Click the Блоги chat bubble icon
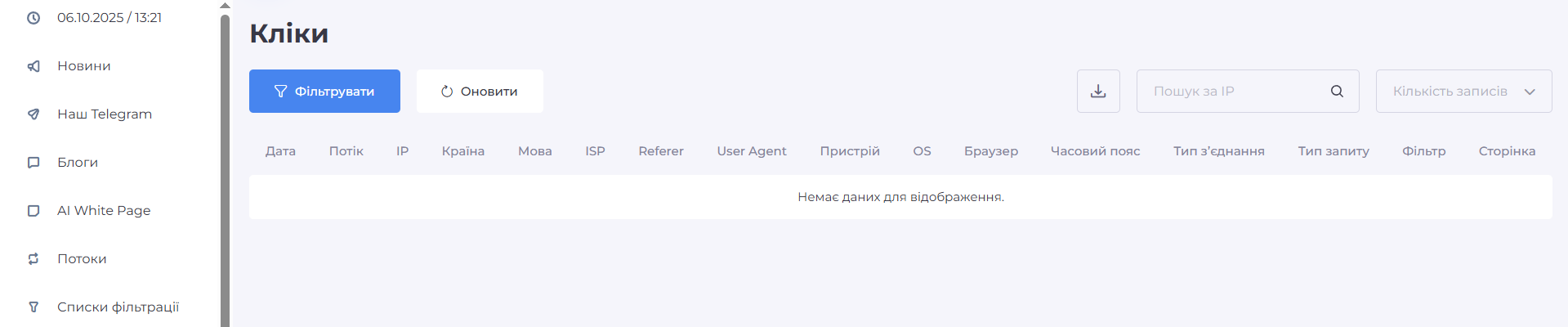 (x=34, y=163)
